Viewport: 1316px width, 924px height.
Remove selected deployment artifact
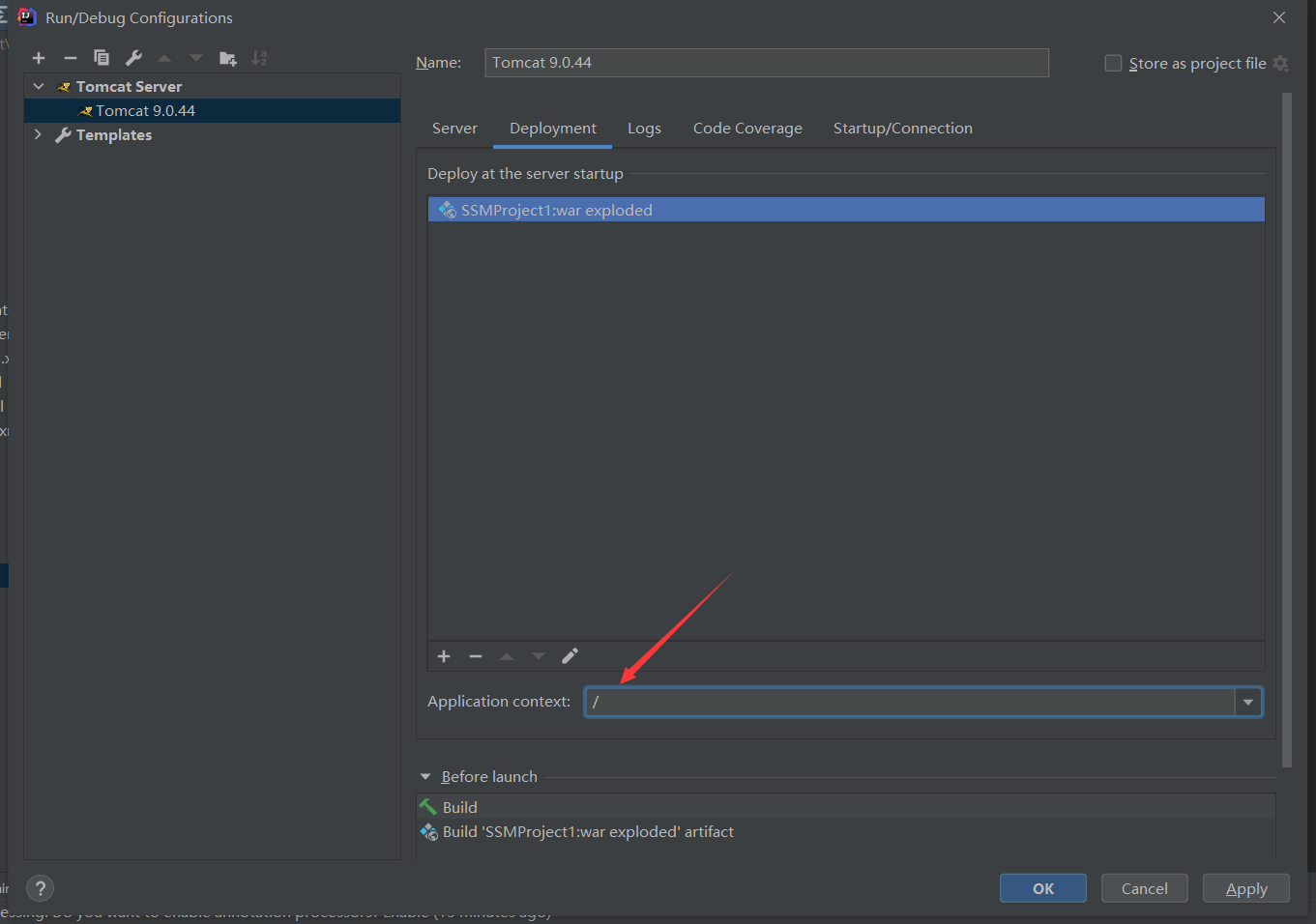point(475,656)
